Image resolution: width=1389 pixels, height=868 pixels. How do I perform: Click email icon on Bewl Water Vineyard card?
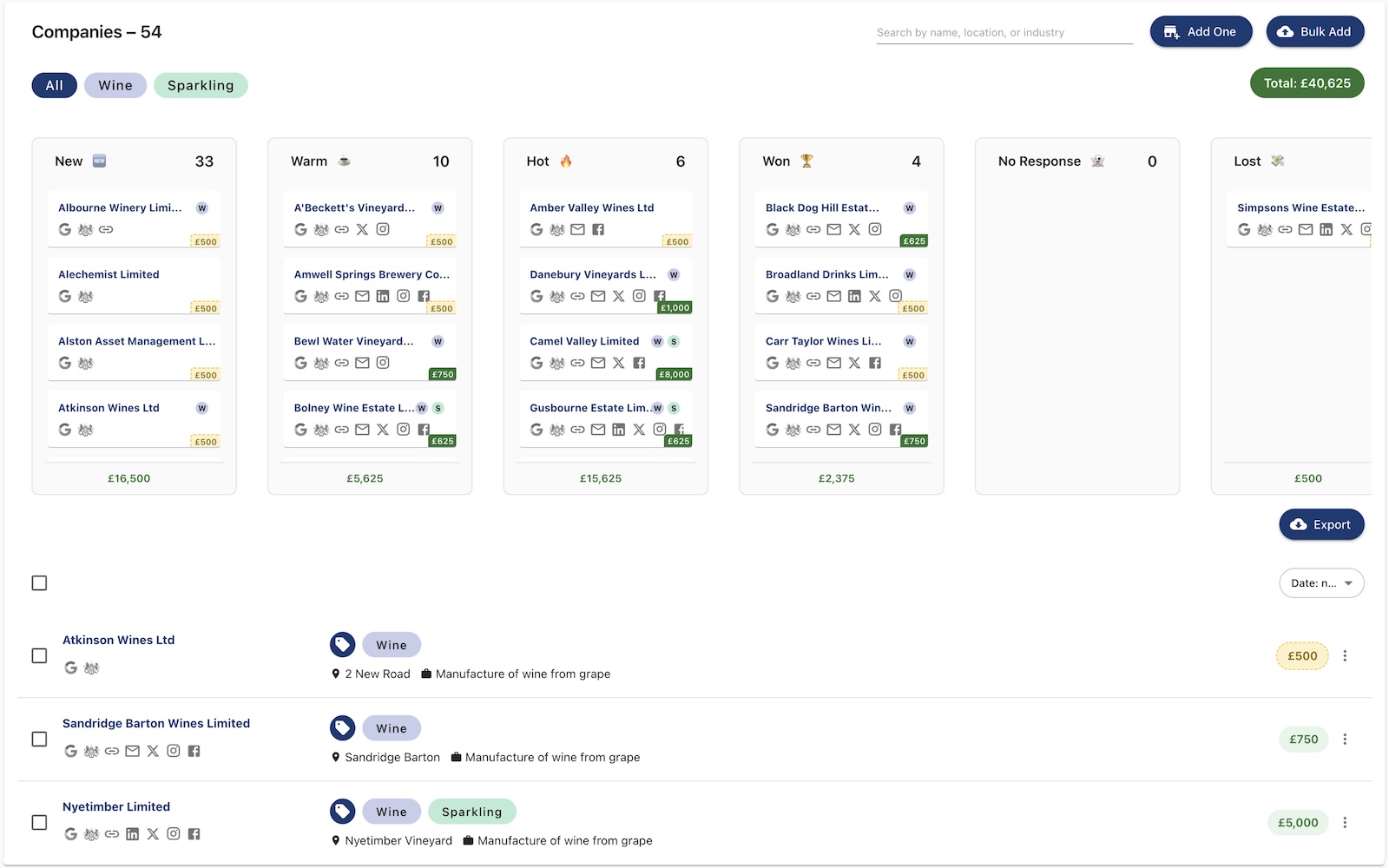362,364
